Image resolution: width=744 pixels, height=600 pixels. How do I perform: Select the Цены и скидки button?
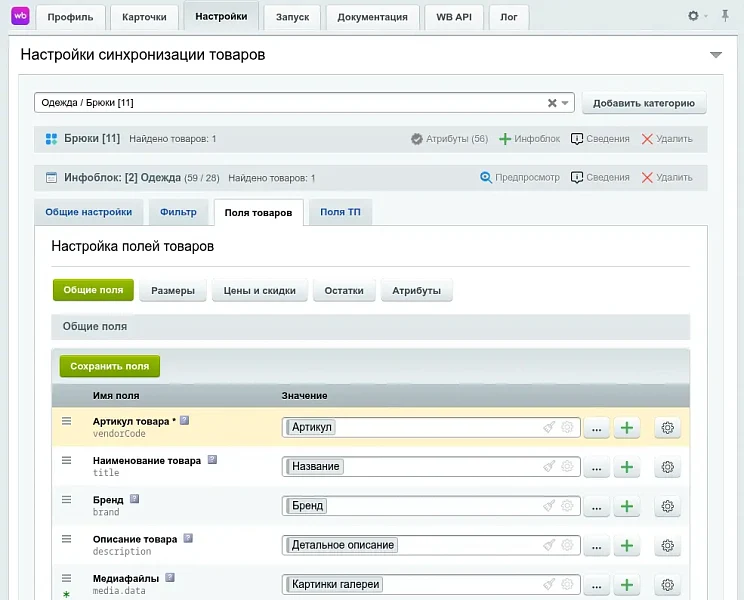tap(260, 290)
